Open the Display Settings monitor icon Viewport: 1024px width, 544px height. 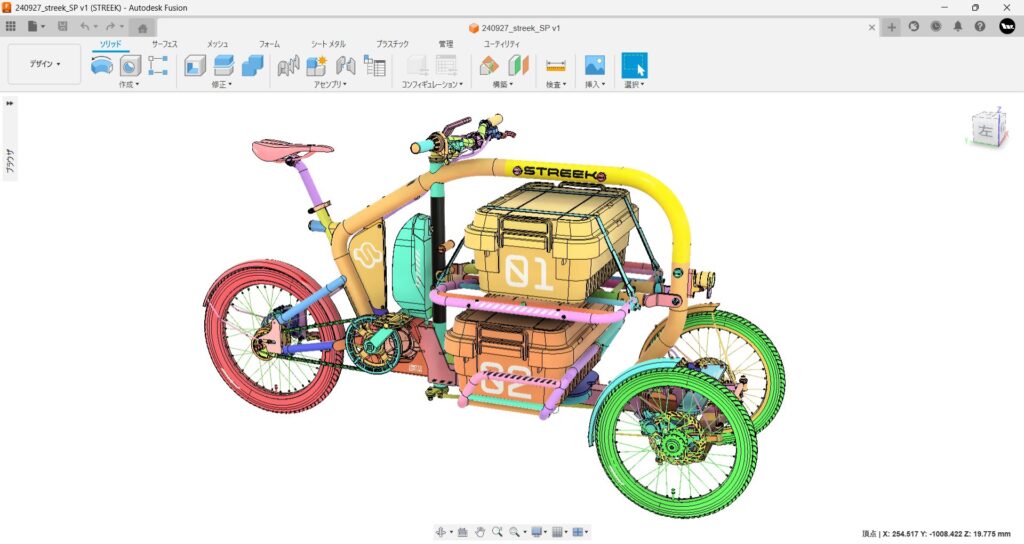pos(536,532)
